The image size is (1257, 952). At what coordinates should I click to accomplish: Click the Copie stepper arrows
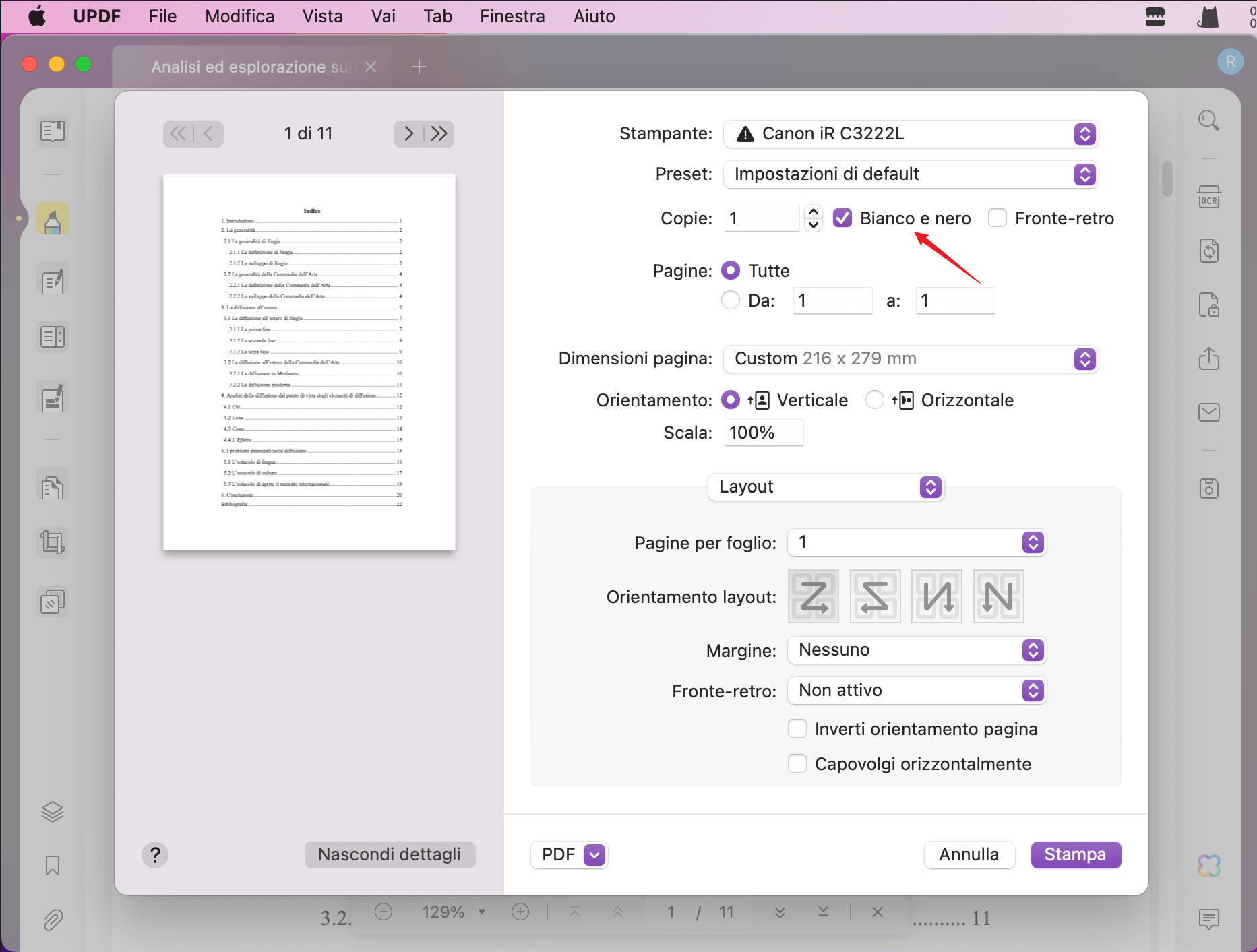[x=814, y=218]
